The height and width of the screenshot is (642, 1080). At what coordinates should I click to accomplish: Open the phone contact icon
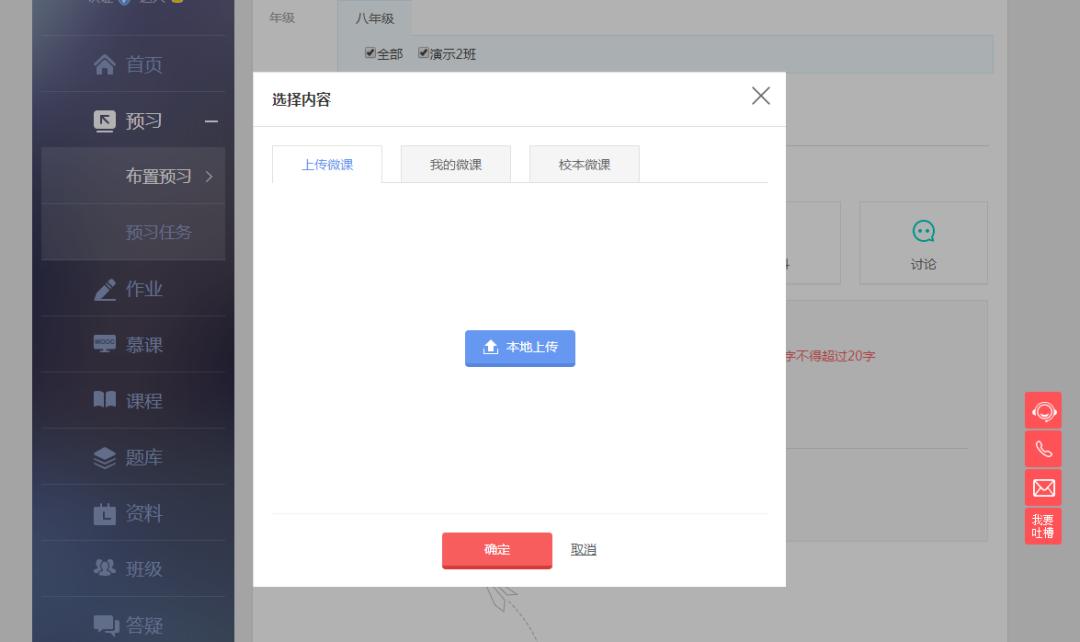(1042, 448)
